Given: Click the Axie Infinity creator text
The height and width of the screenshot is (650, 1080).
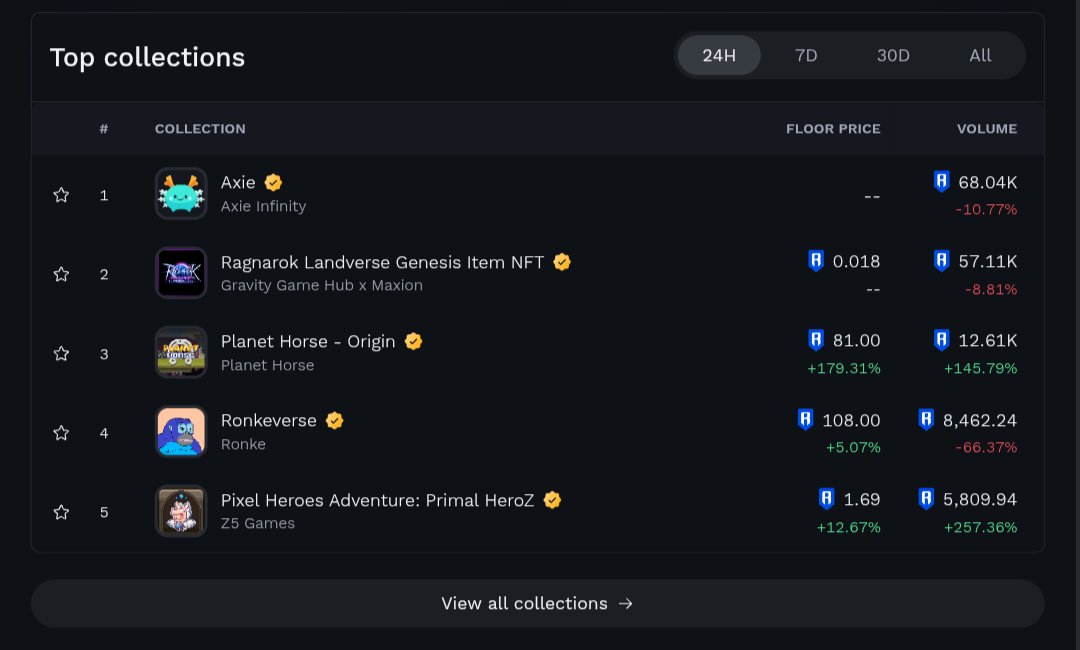Looking at the screenshot, I should click(x=263, y=207).
